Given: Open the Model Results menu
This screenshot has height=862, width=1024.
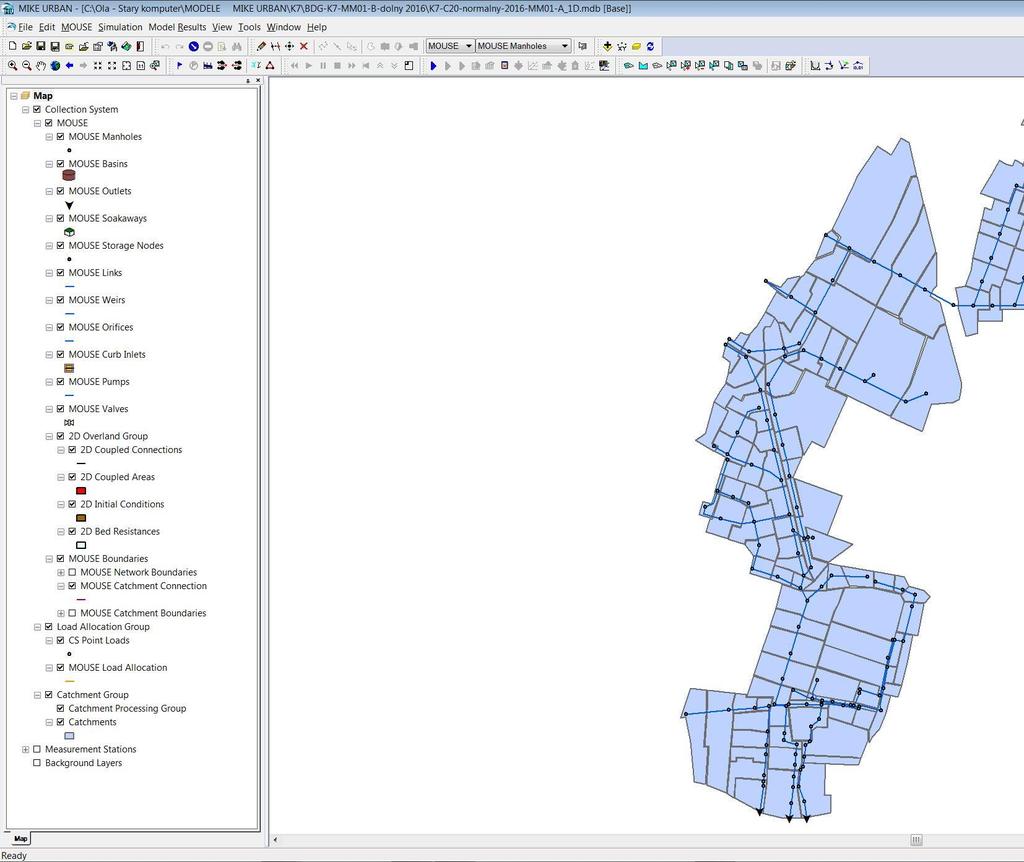Looking at the screenshot, I should tap(177, 27).
